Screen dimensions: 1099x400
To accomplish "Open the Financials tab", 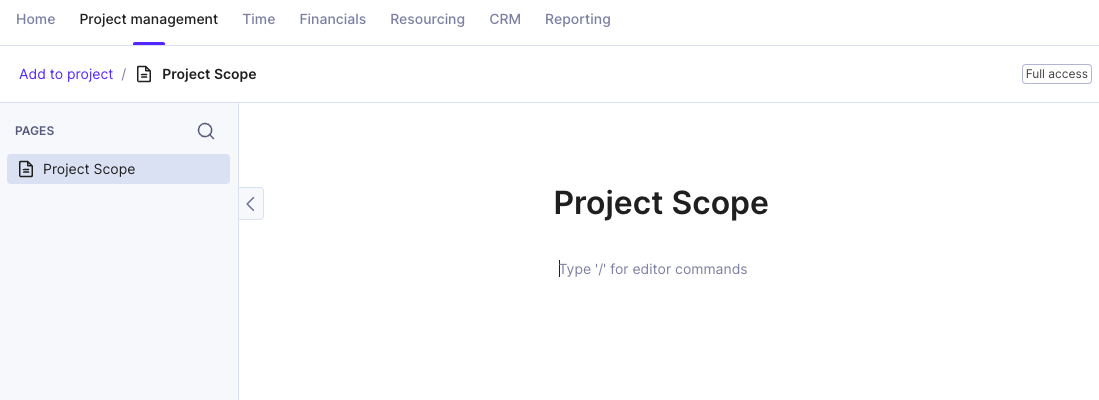I will [333, 20].
